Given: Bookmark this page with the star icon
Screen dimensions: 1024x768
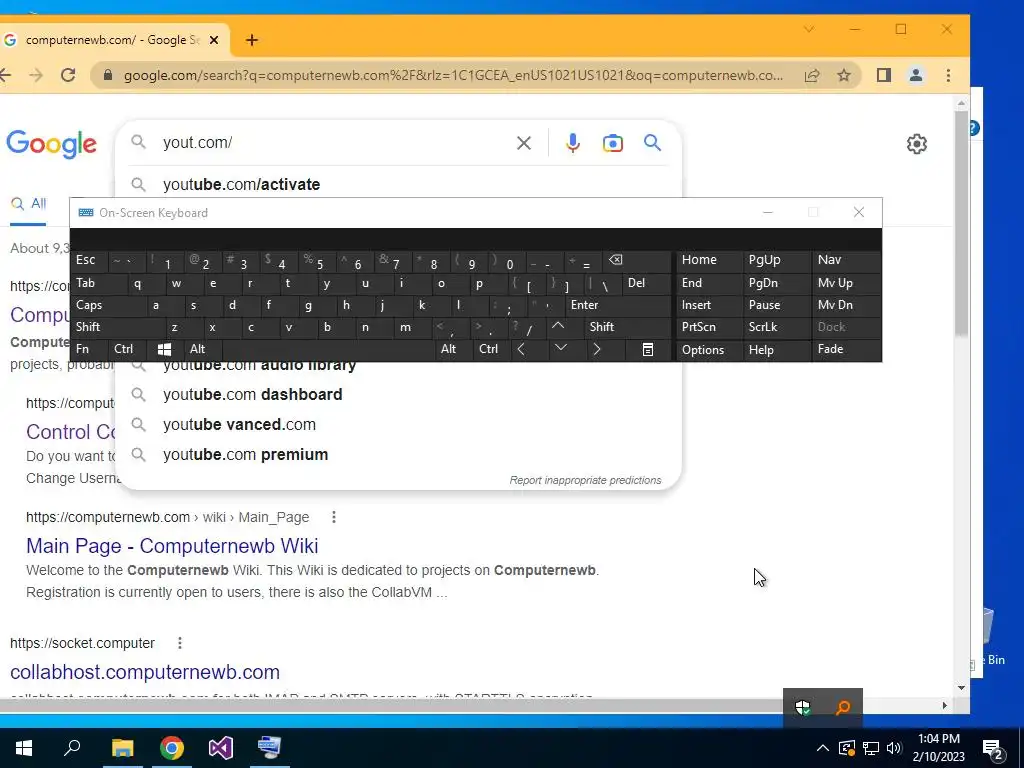Looking at the screenshot, I should click(x=844, y=75).
